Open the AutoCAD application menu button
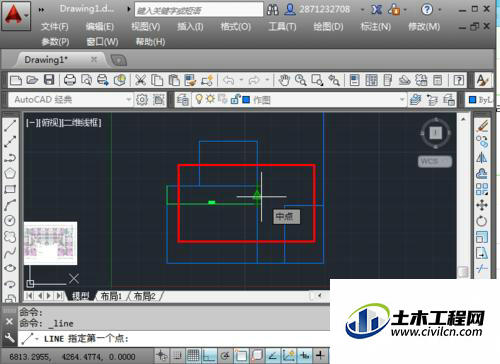500x364 pixels. point(16,16)
